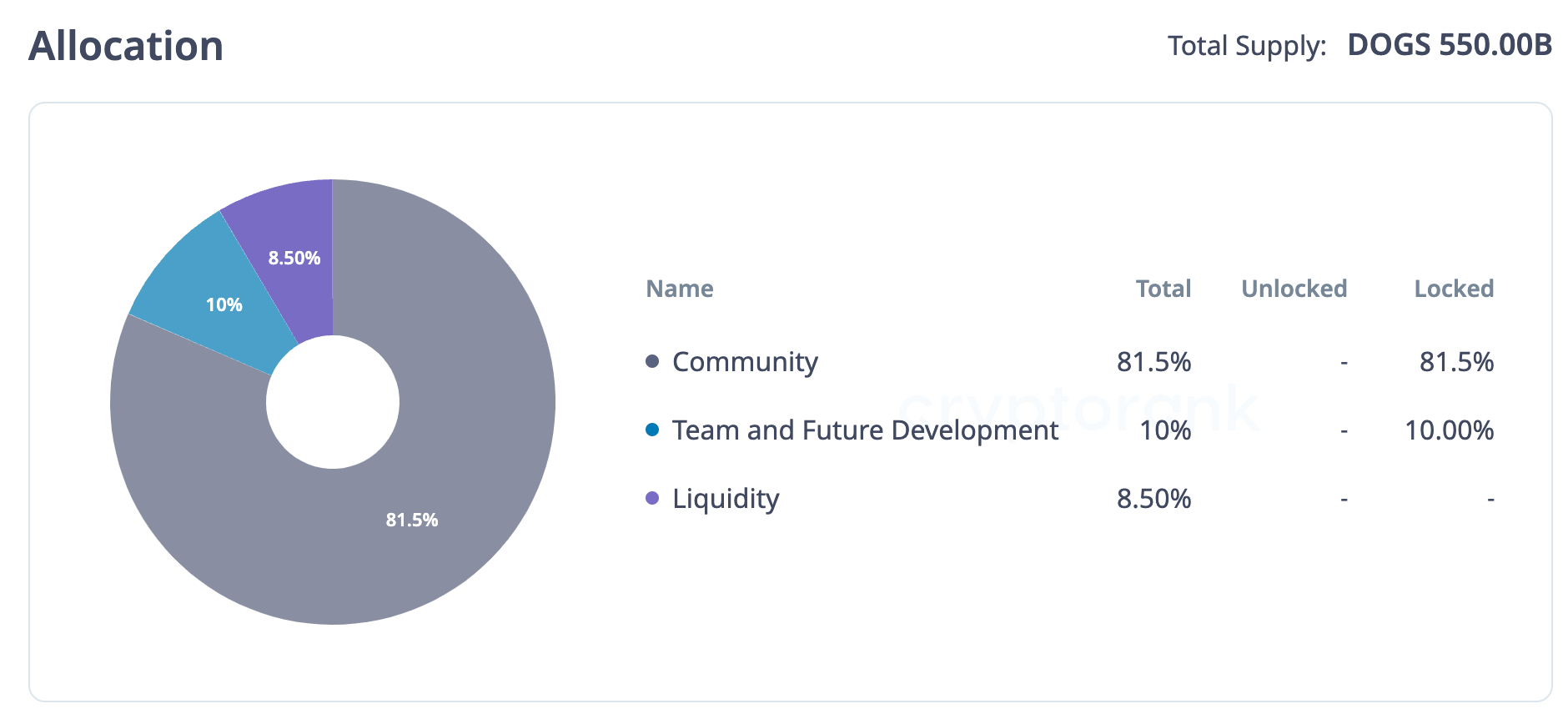
Task: Select the Community row label
Action: pyautogui.click(x=745, y=362)
